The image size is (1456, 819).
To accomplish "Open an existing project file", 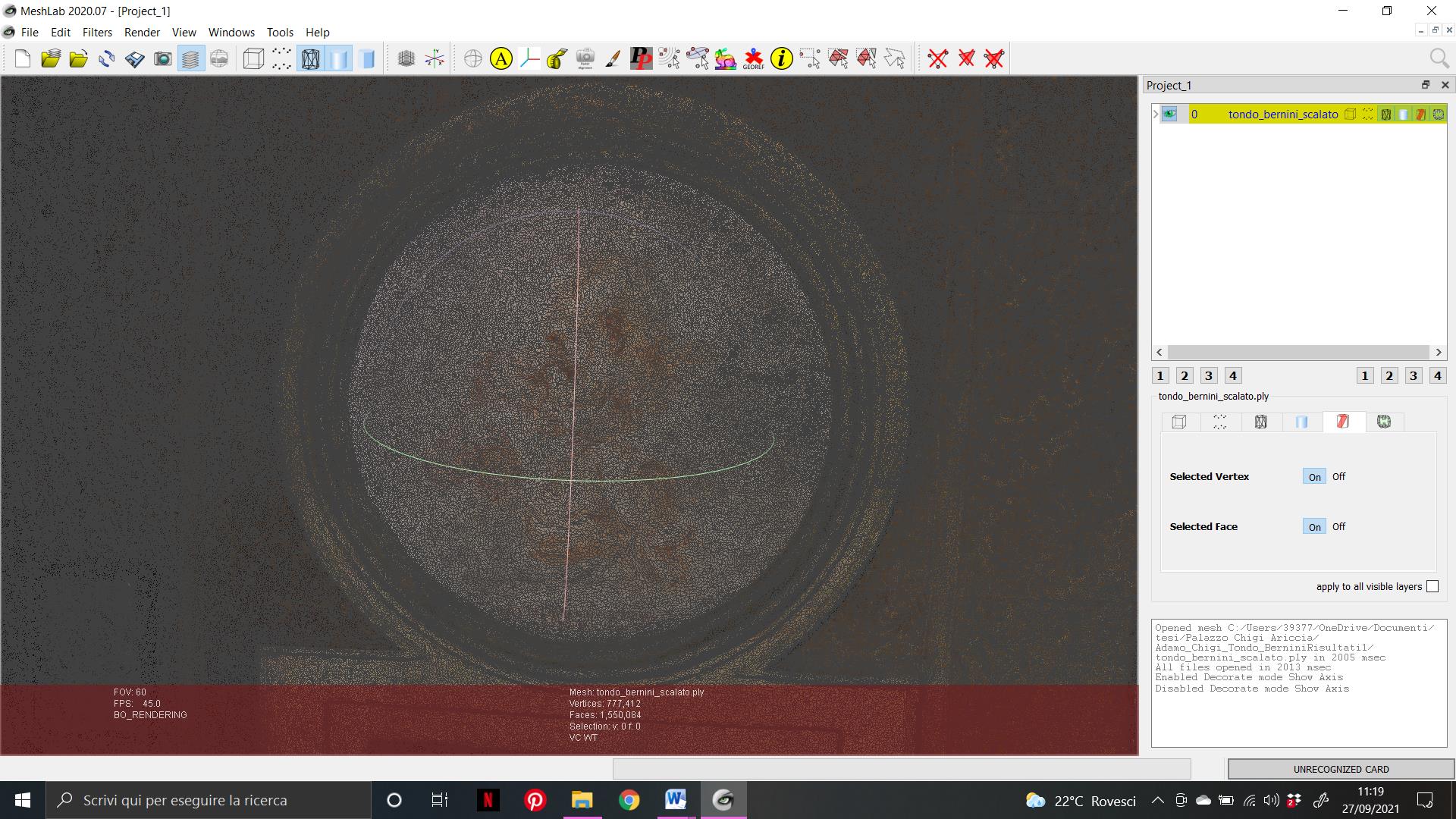I will [51, 58].
